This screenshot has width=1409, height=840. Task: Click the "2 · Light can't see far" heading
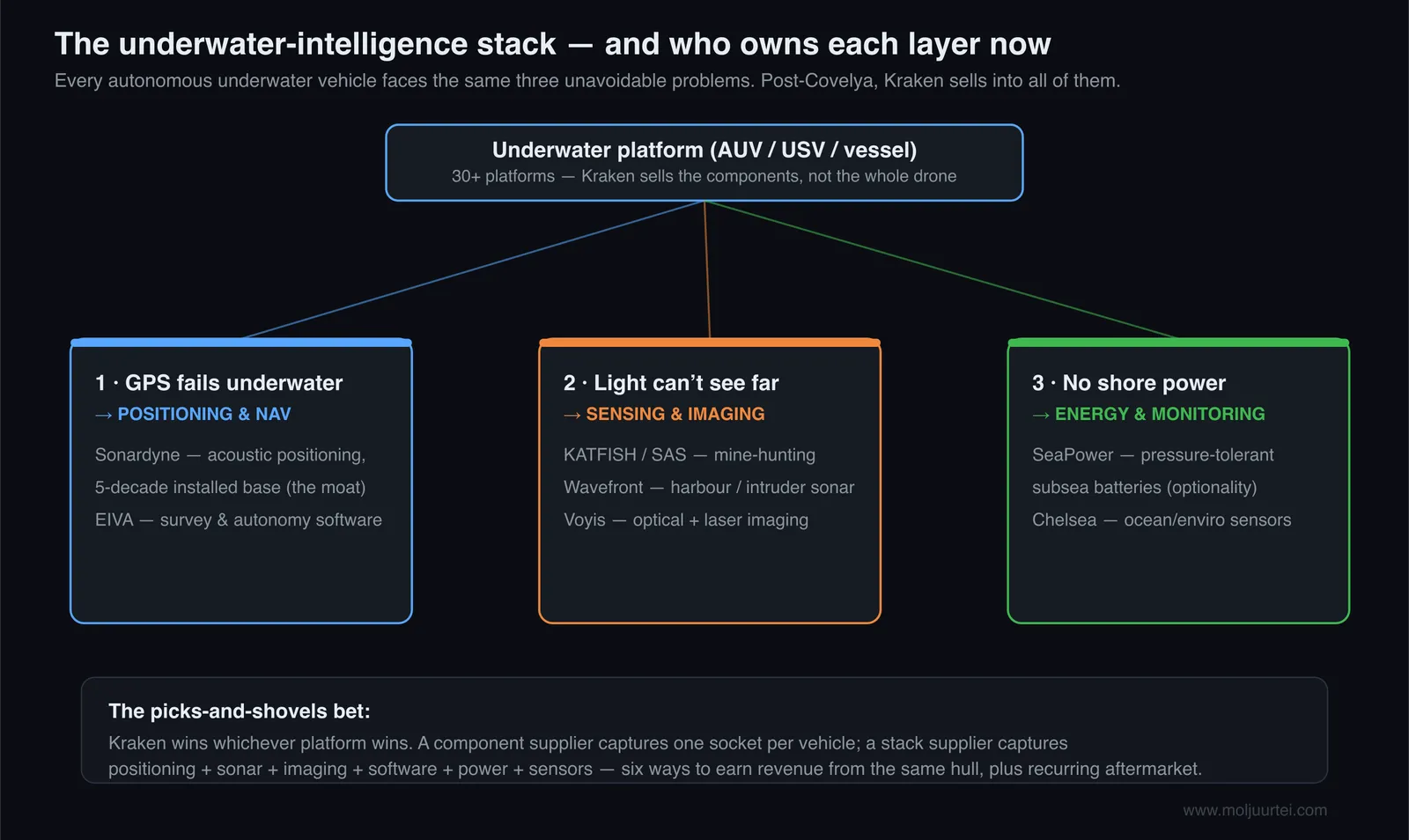coord(671,383)
